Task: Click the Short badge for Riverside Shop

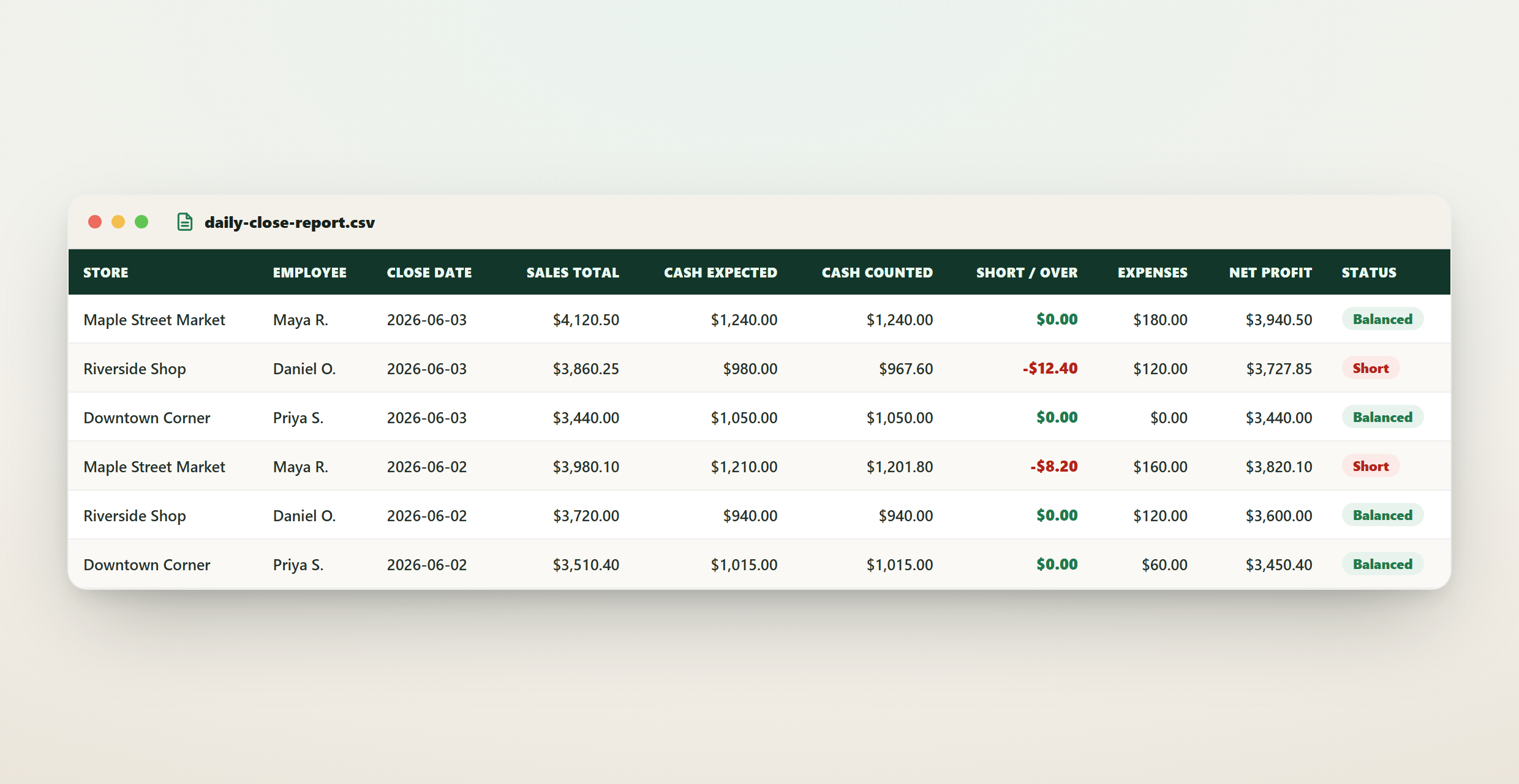Action: point(1371,368)
